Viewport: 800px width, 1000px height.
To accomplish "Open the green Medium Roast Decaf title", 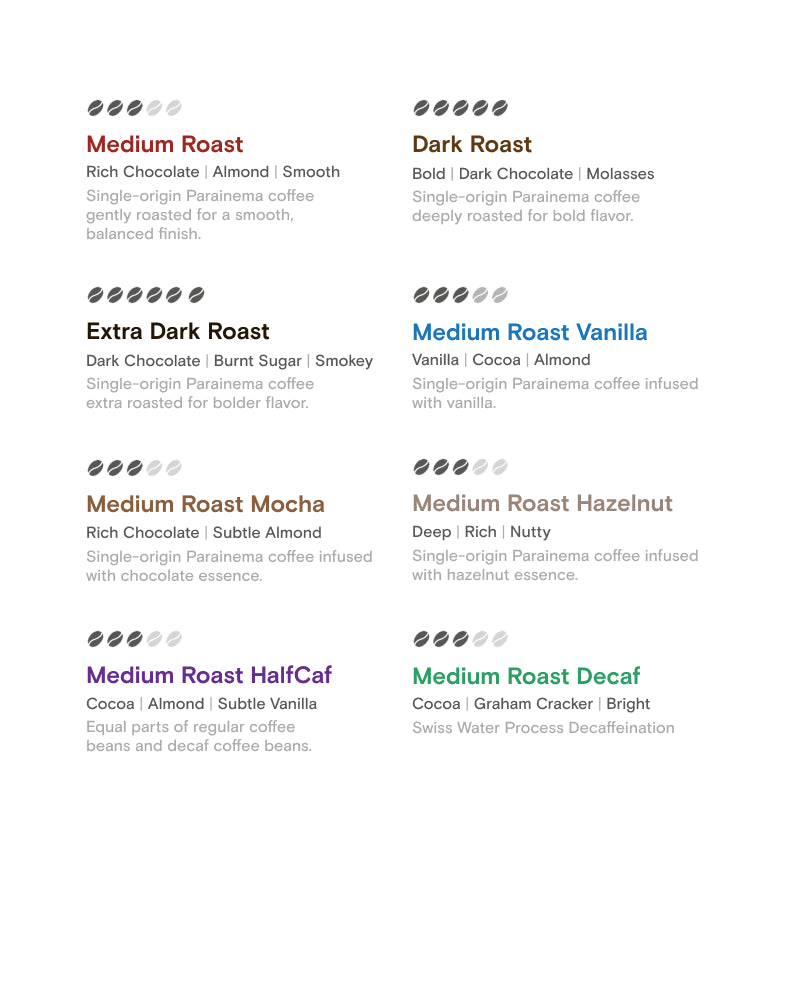I will click(x=526, y=676).
